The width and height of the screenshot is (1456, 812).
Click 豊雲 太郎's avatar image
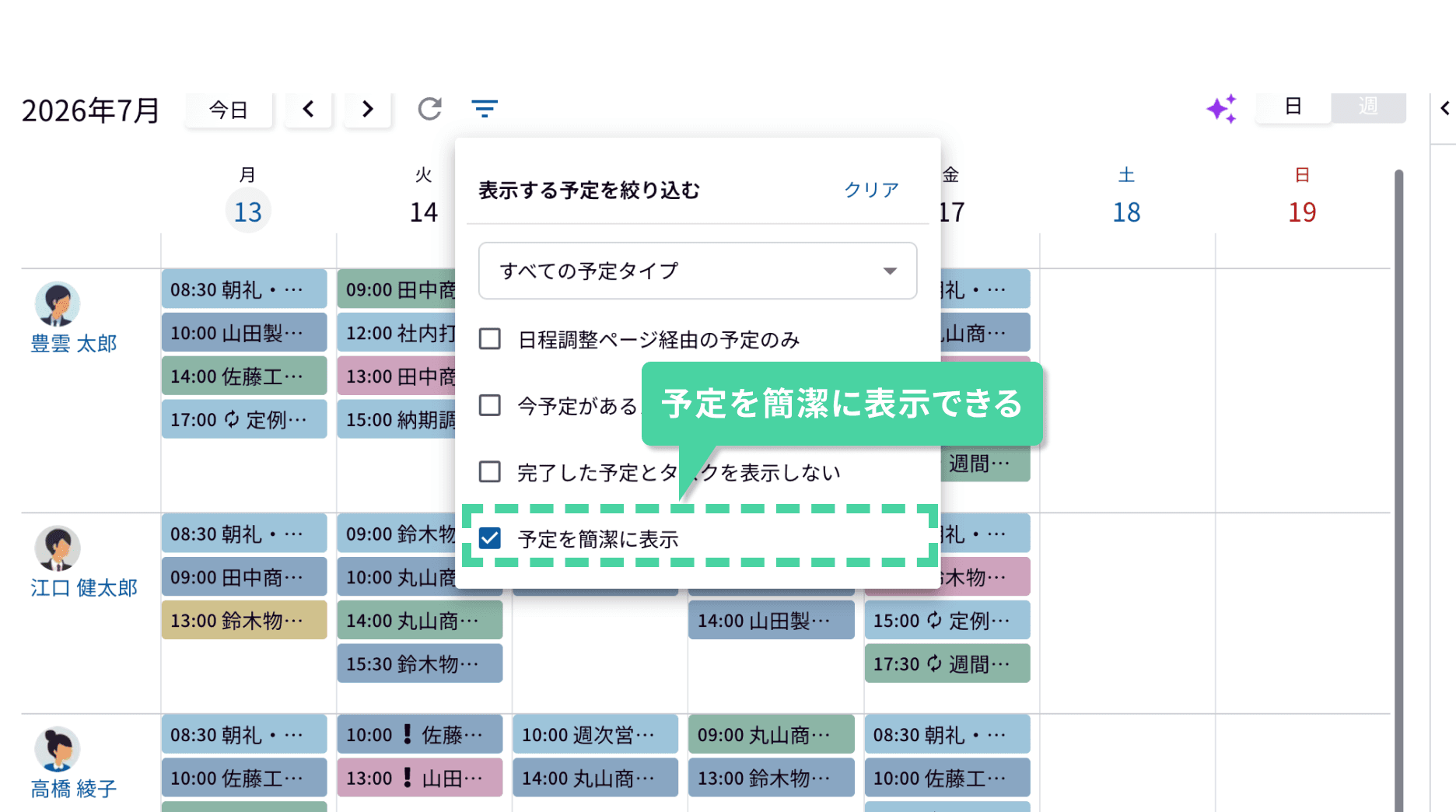pos(58,304)
